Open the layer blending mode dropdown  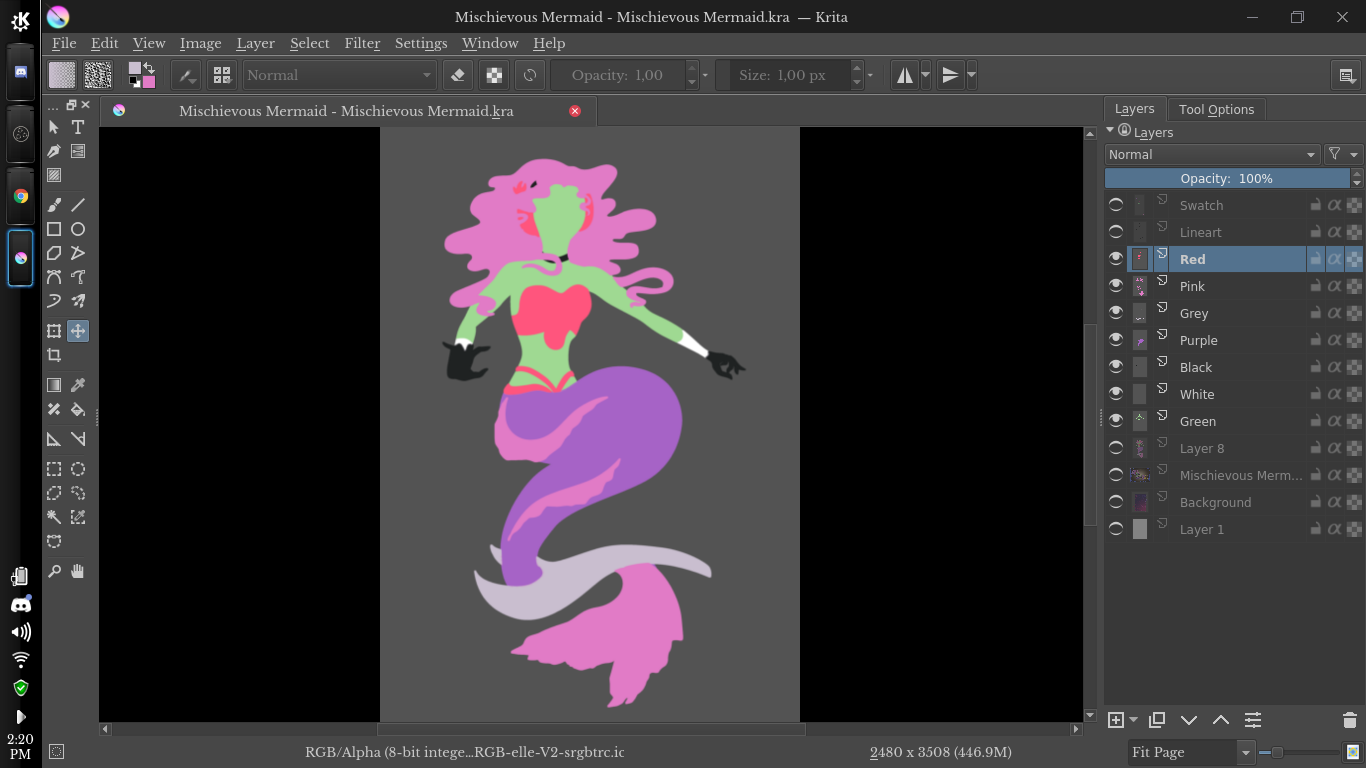tap(1212, 154)
